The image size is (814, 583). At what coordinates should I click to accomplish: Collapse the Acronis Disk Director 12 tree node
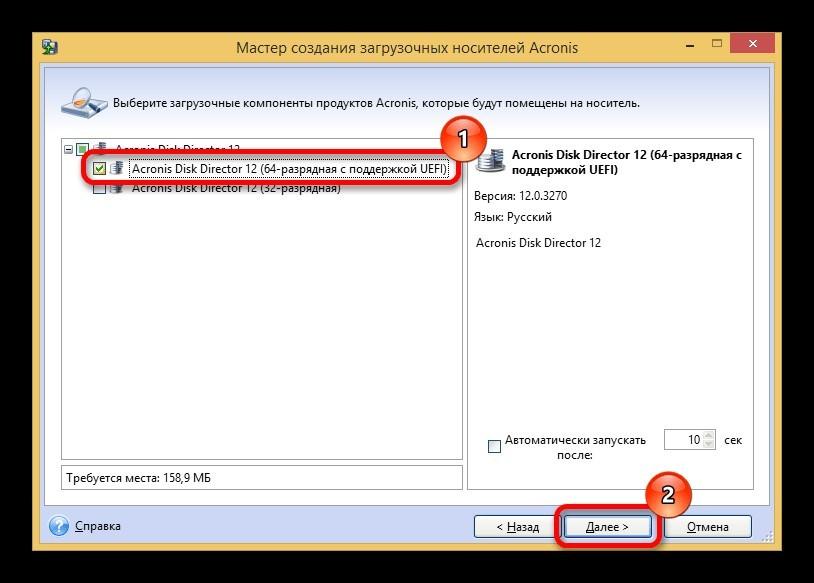coord(69,150)
